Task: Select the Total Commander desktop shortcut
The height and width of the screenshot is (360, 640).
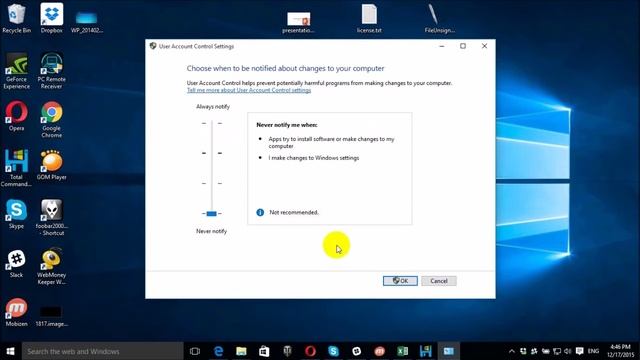Action: (x=16, y=168)
